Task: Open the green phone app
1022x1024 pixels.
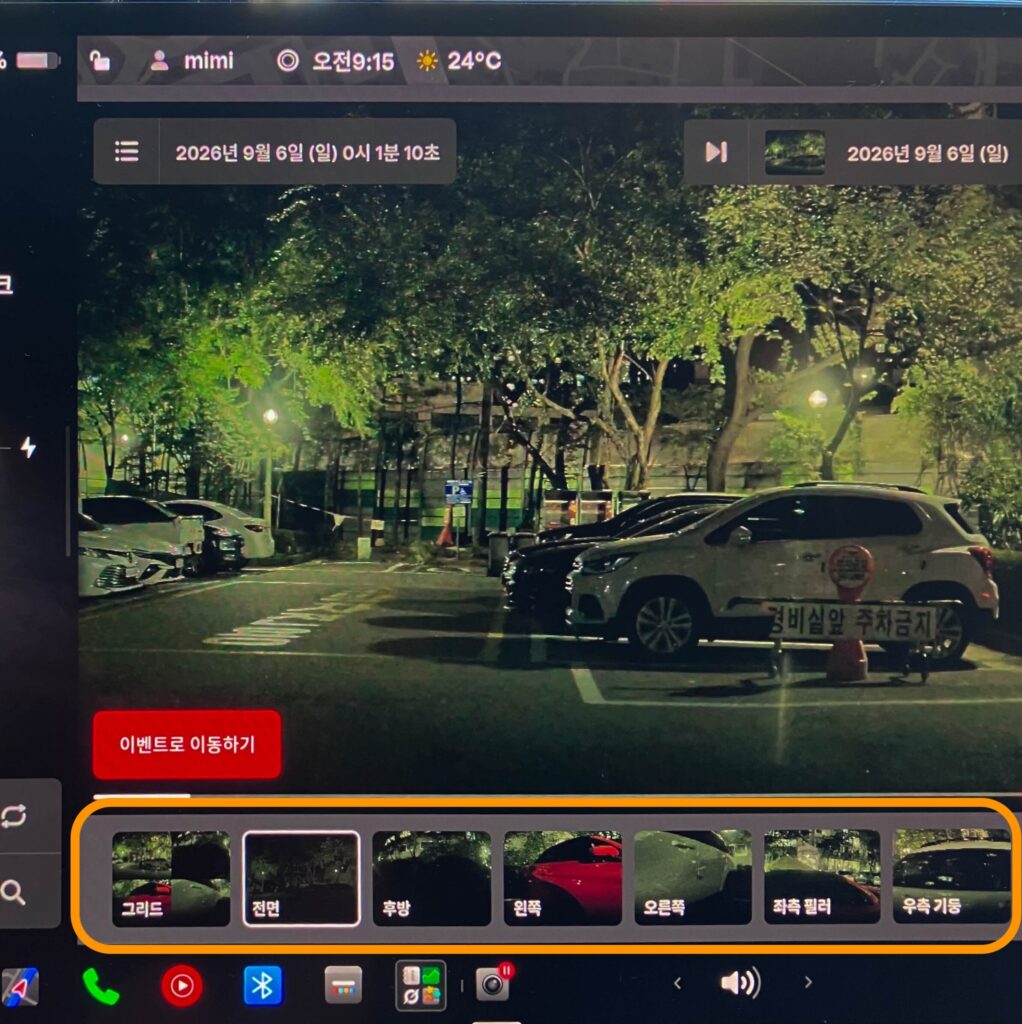Action: pyautogui.click(x=101, y=986)
